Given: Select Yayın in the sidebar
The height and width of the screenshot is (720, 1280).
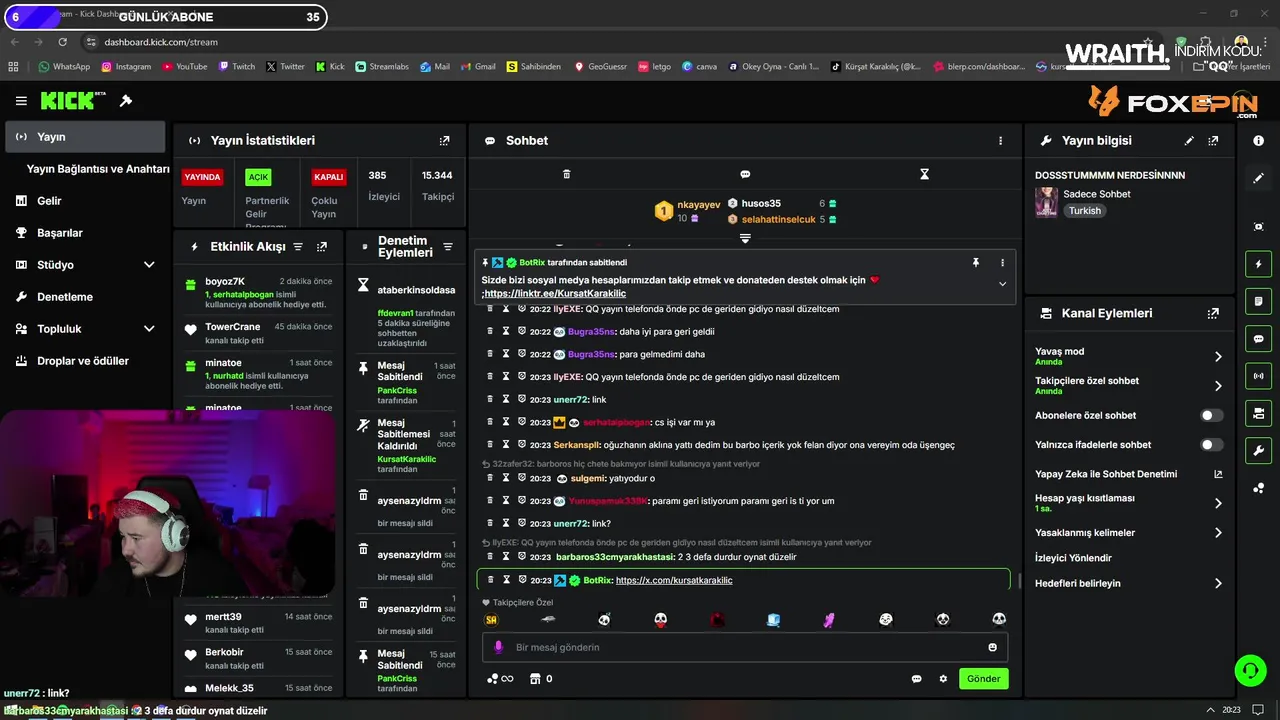Looking at the screenshot, I should [85, 137].
